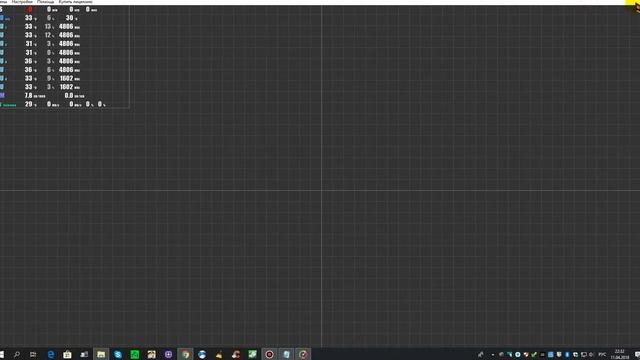Open Task View on the taskbar
The image size is (640, 360).
pyautogui.click(x=33, y=354)
